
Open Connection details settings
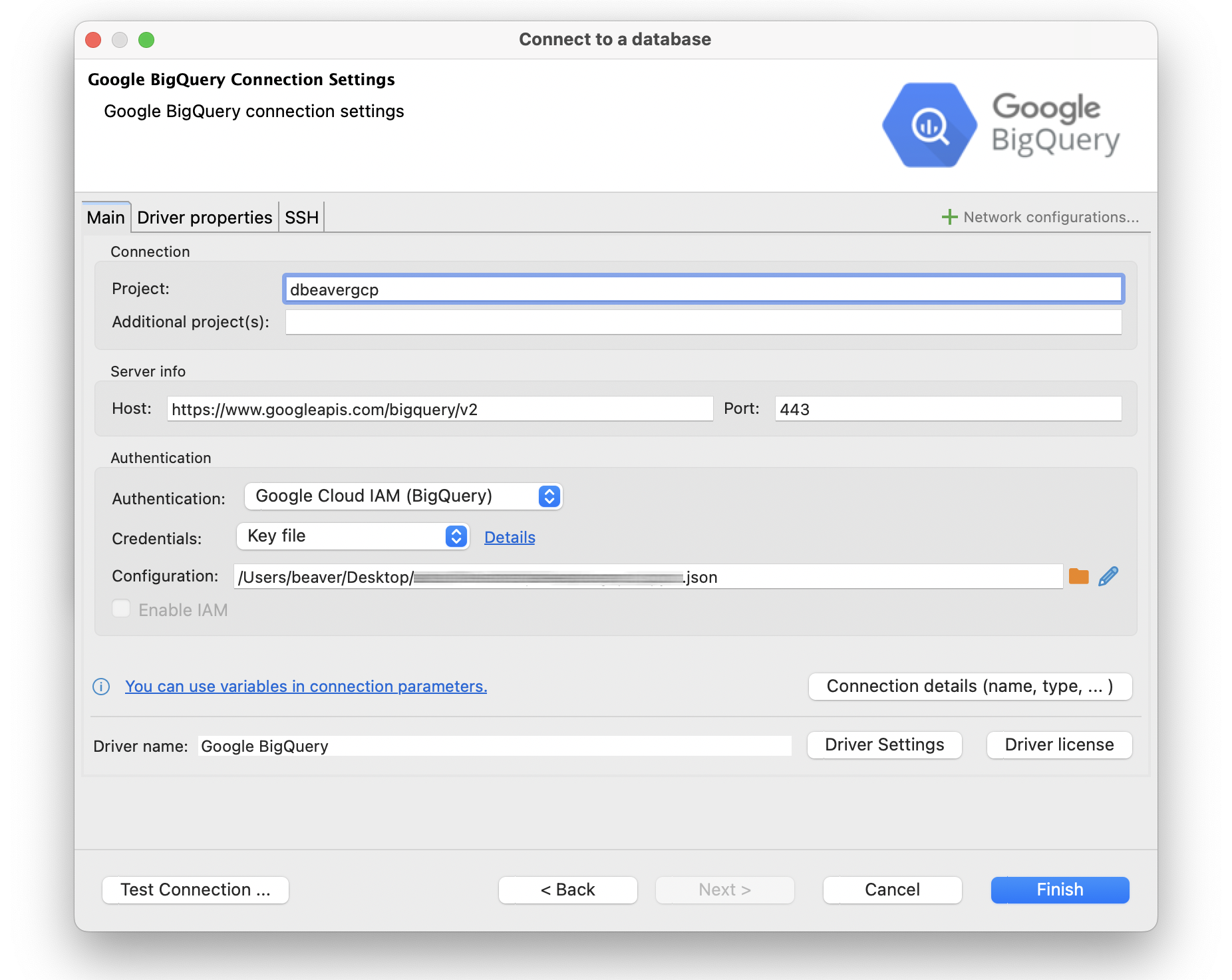(969, 686)
